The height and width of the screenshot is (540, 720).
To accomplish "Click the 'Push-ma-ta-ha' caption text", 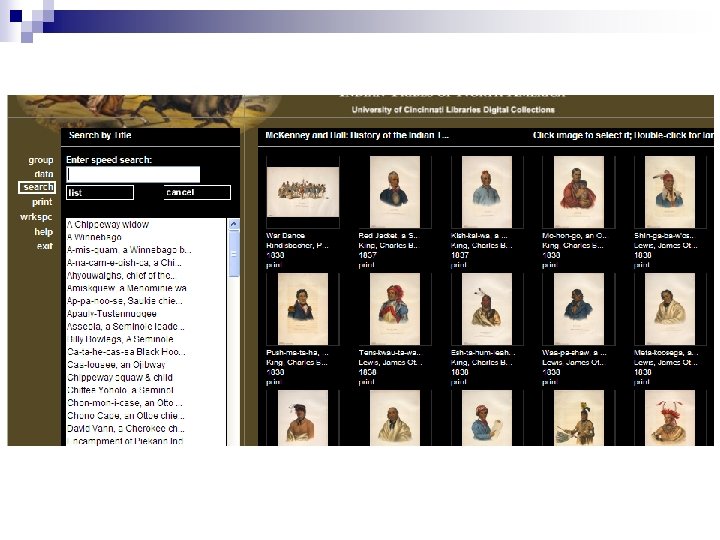I will (x=298, y=353).
